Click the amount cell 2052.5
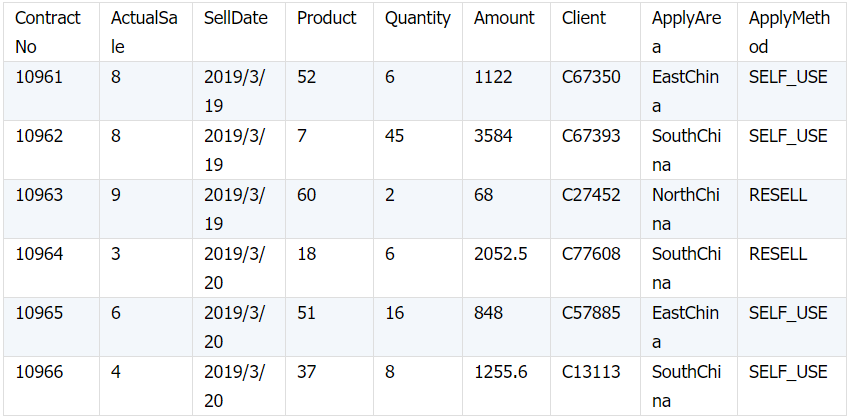The height and width of the screenshot is (419, 849). pyautogui.click(x=501, y=254)
